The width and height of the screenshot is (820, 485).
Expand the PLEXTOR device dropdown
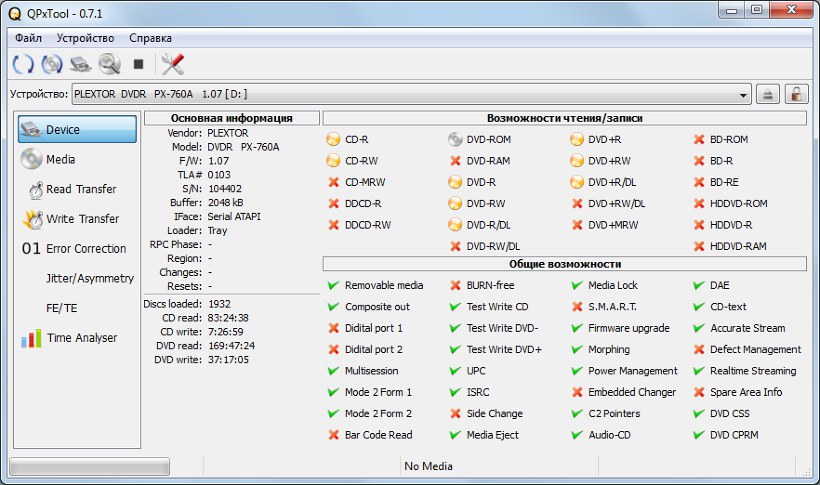(743, 94)
